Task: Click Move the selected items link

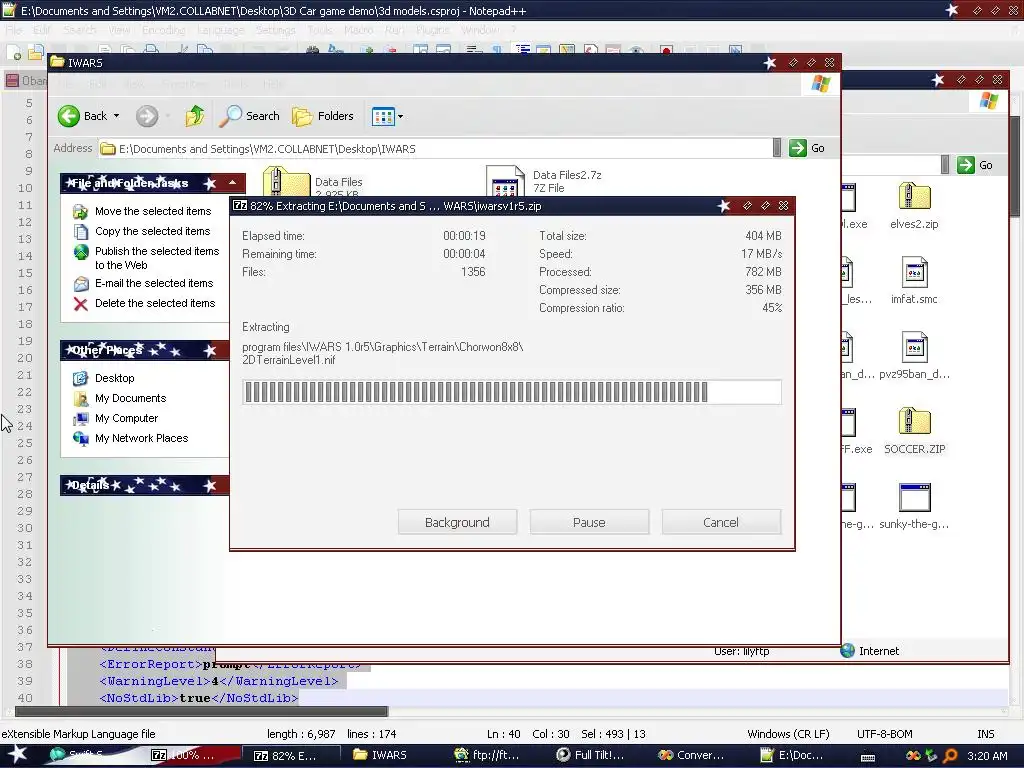Action: tap(153, 212)
